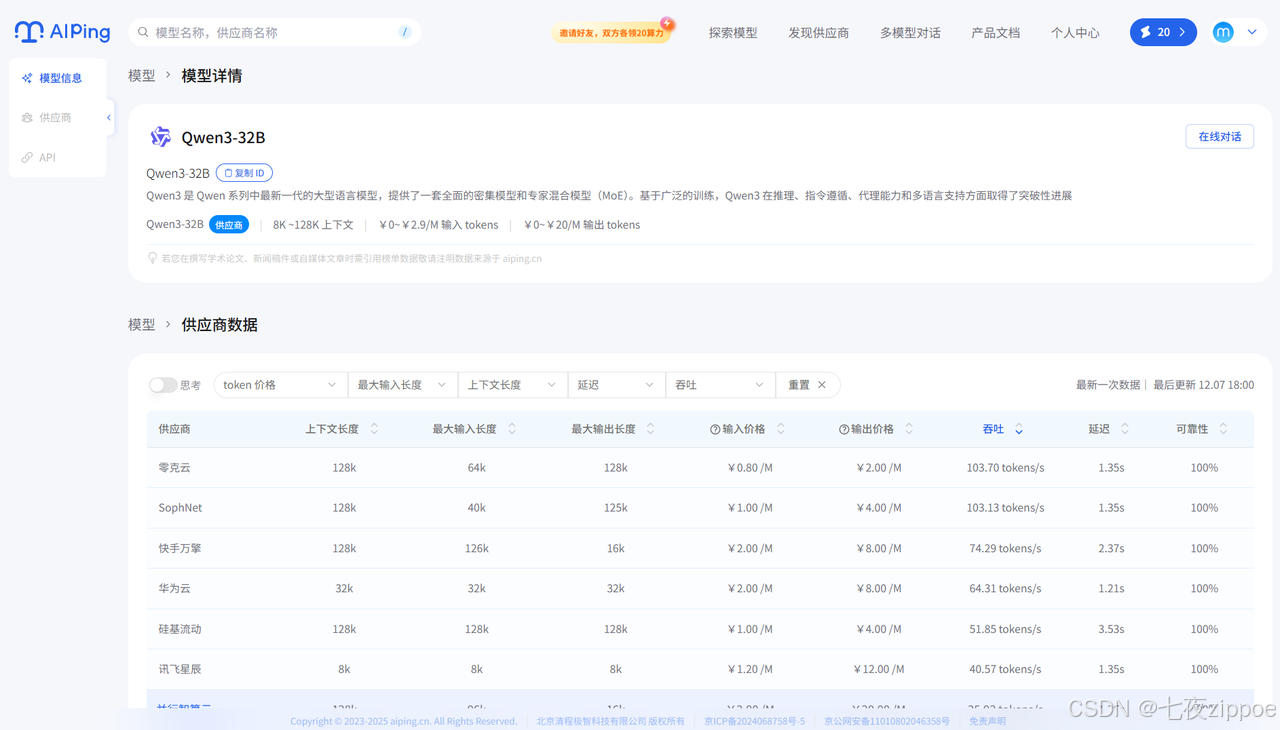1280x730 pixels.
Task: Open the 产品文档 nav tab
Action: click(x=996, y=33)
